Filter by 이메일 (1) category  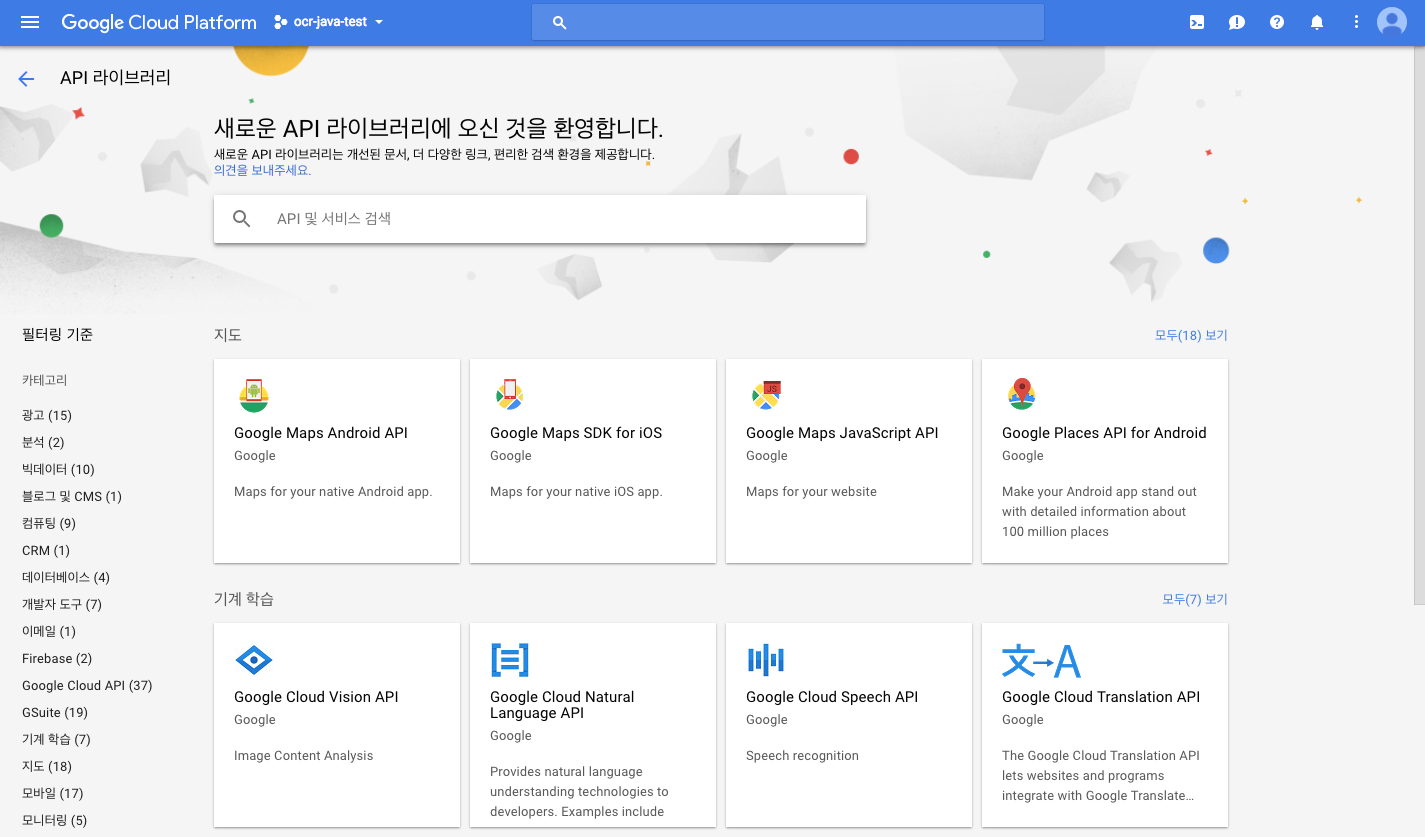(x=49, y=631)
